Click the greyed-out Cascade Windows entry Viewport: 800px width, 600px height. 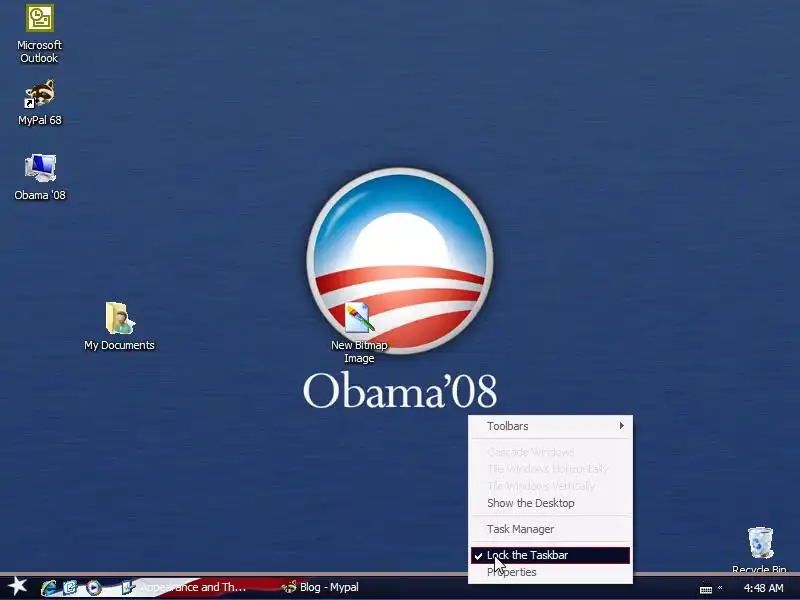click(551, 452)
